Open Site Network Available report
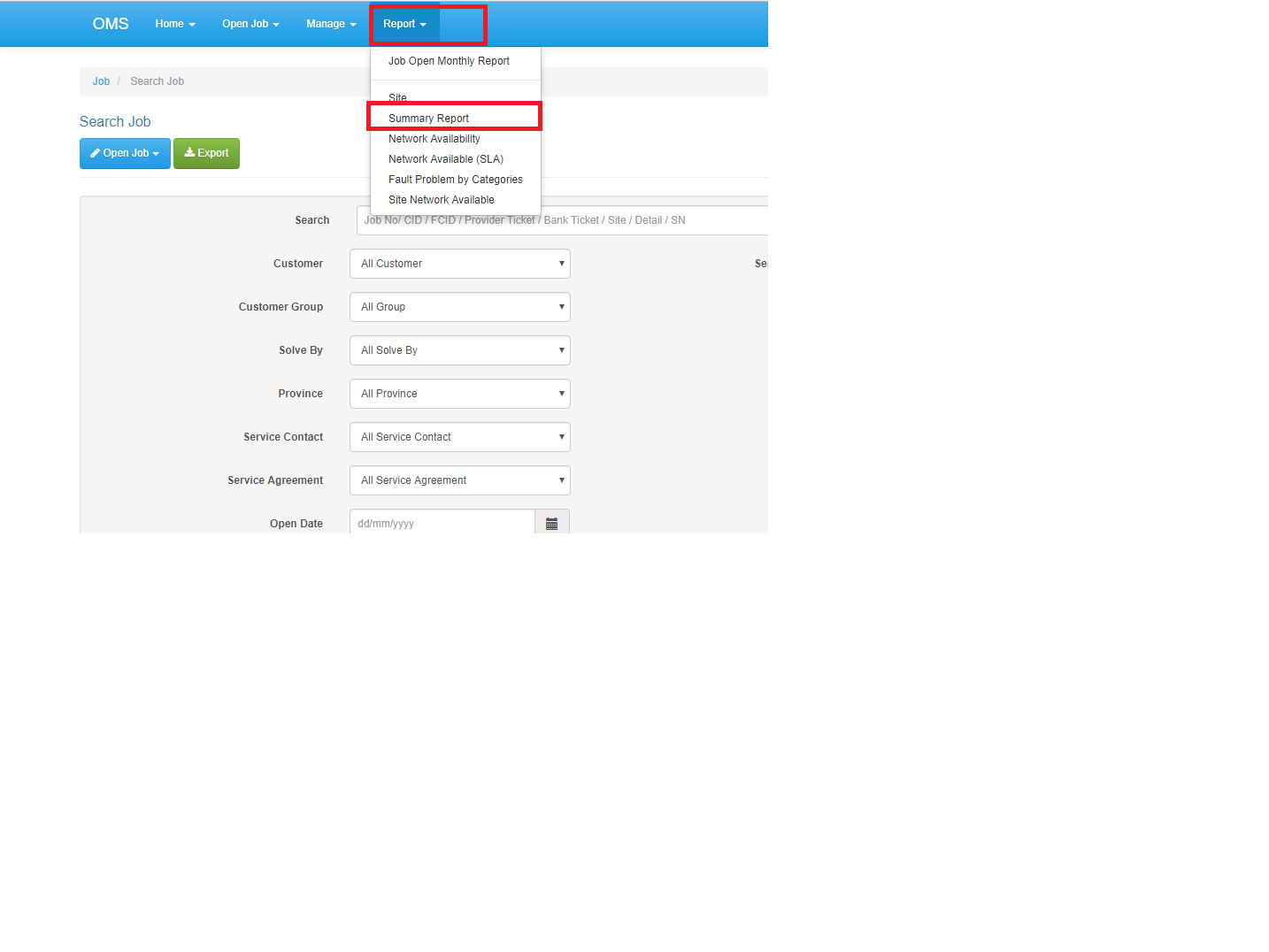Viewport: 1269px width, 952px height. pos(455,200)
